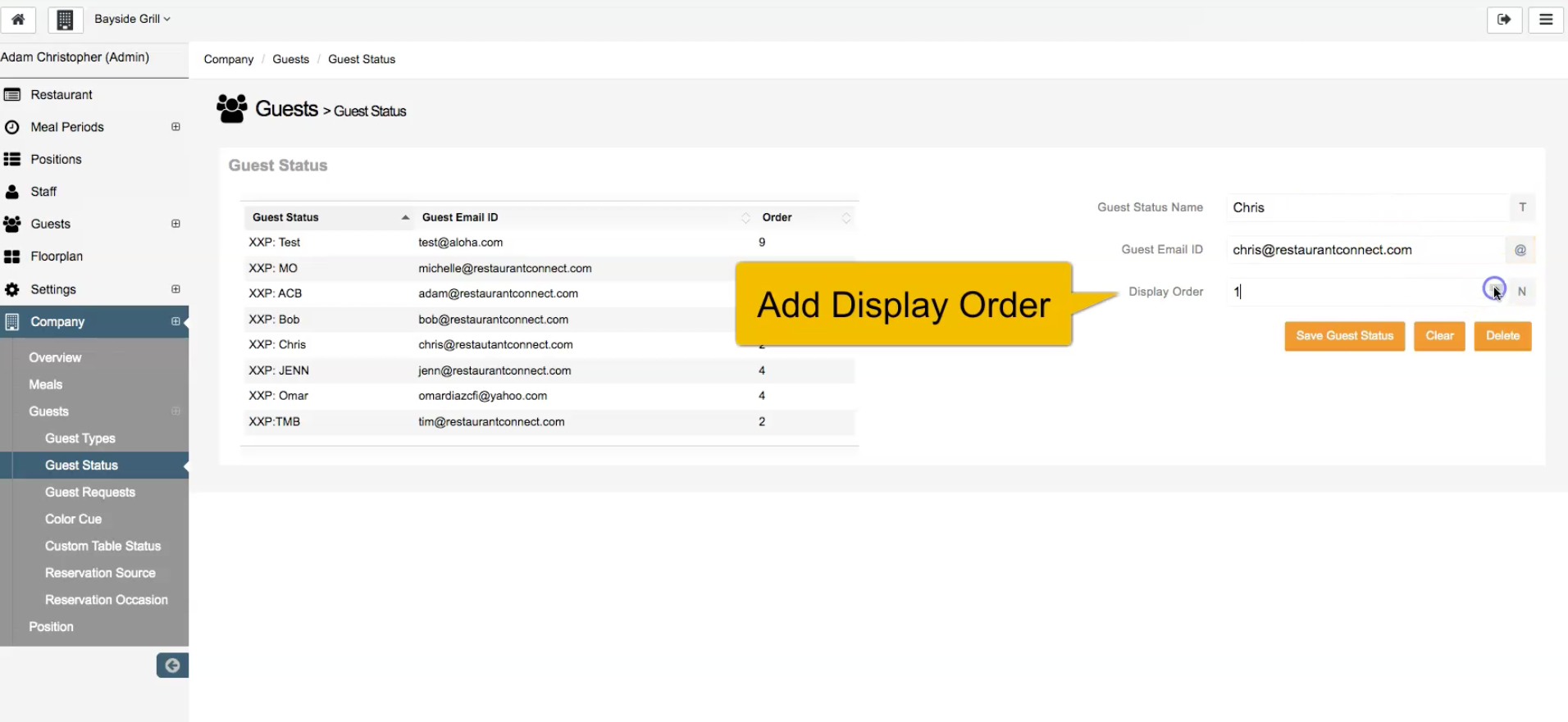This screenshot has width=1568, height=722.
Task: Click the T icon beside Guest Status Name
Action: [x=1522, y=207]
